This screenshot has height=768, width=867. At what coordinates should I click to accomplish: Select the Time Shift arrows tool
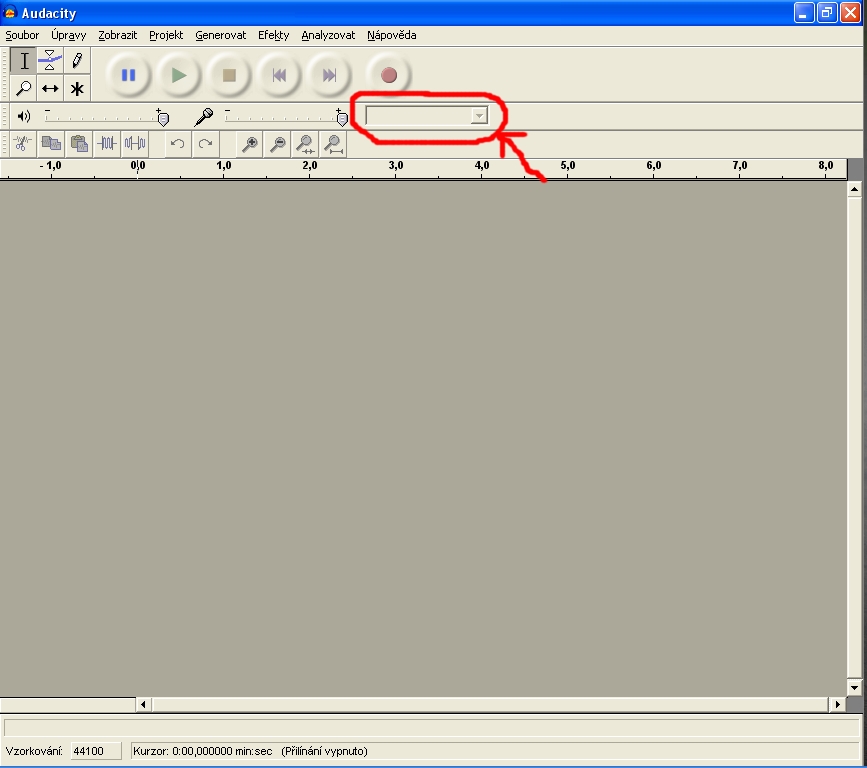tap(50, 88)
